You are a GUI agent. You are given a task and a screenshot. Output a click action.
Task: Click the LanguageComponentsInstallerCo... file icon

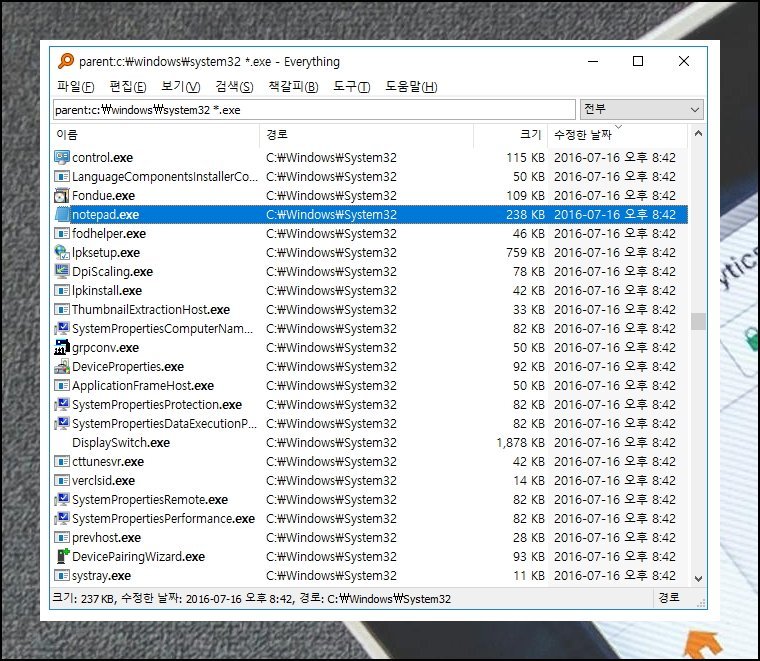[62, 176]
